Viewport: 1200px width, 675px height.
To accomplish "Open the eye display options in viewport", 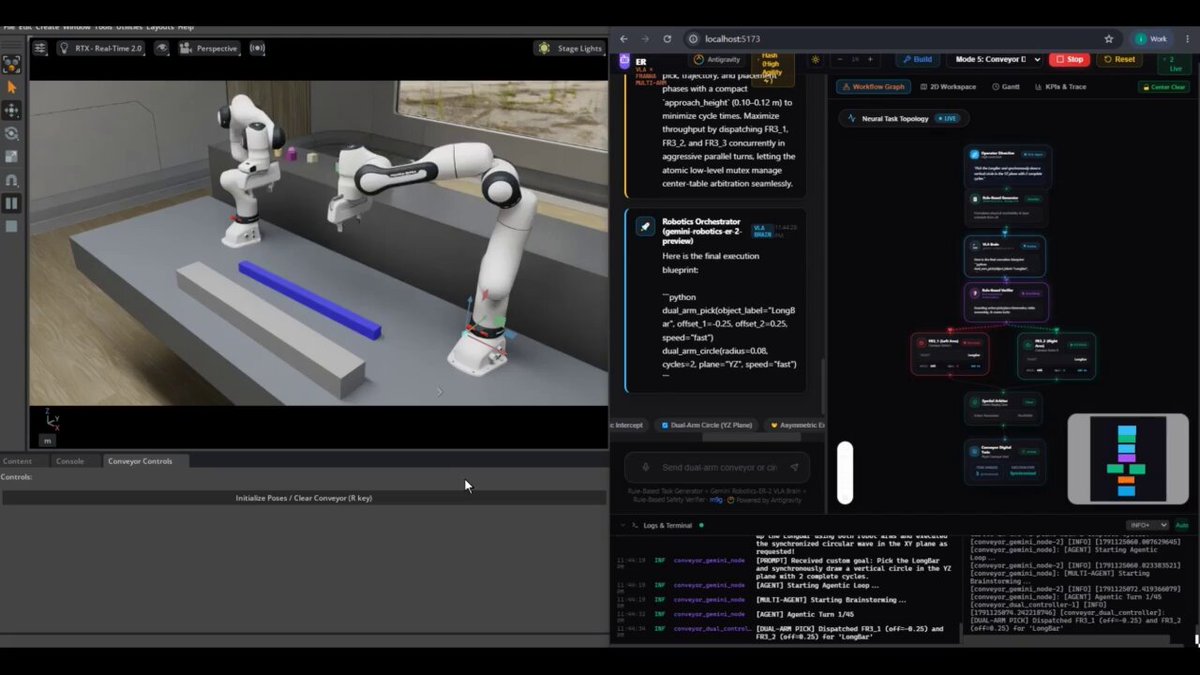I will pos(161,48).
